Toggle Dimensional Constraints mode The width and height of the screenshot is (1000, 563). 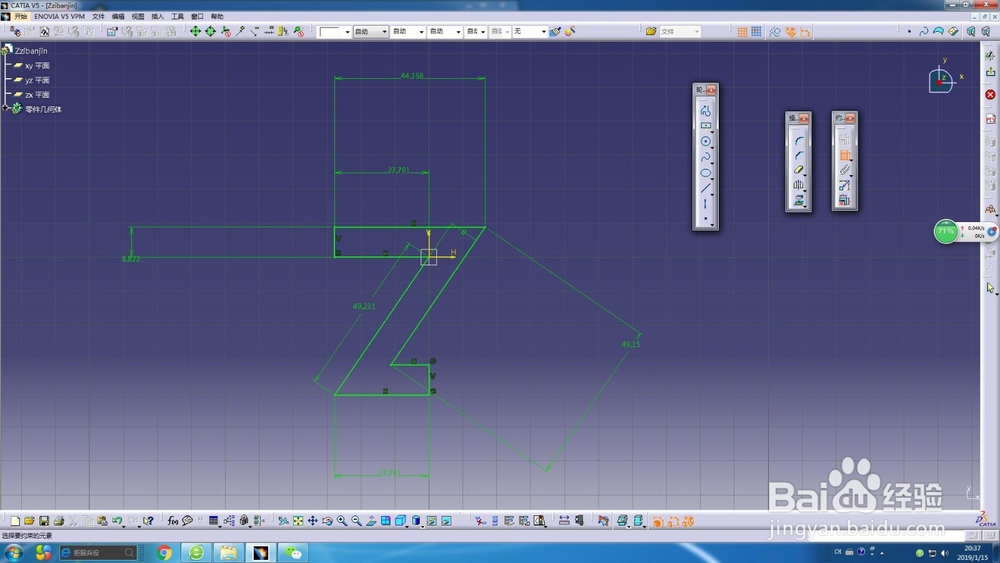pyautogui.click(x=805, y=31)
